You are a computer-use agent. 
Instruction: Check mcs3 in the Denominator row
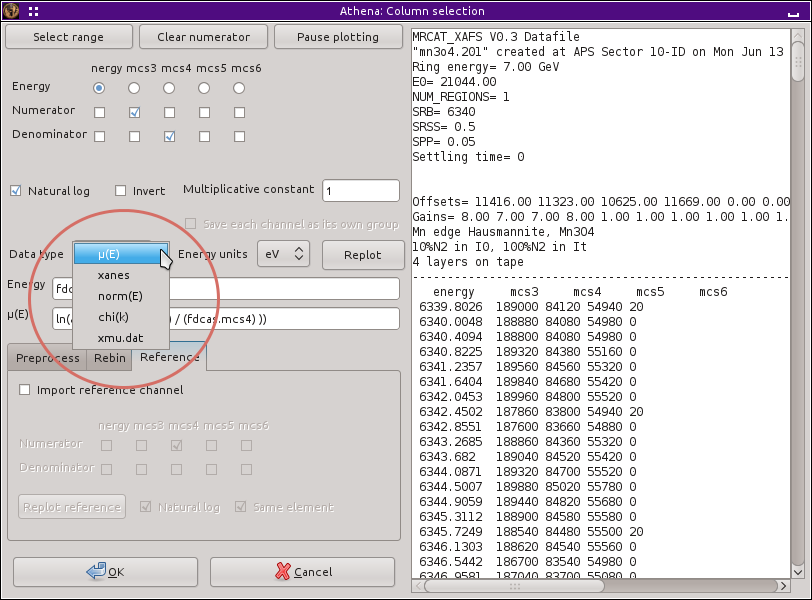pos(134,136)
